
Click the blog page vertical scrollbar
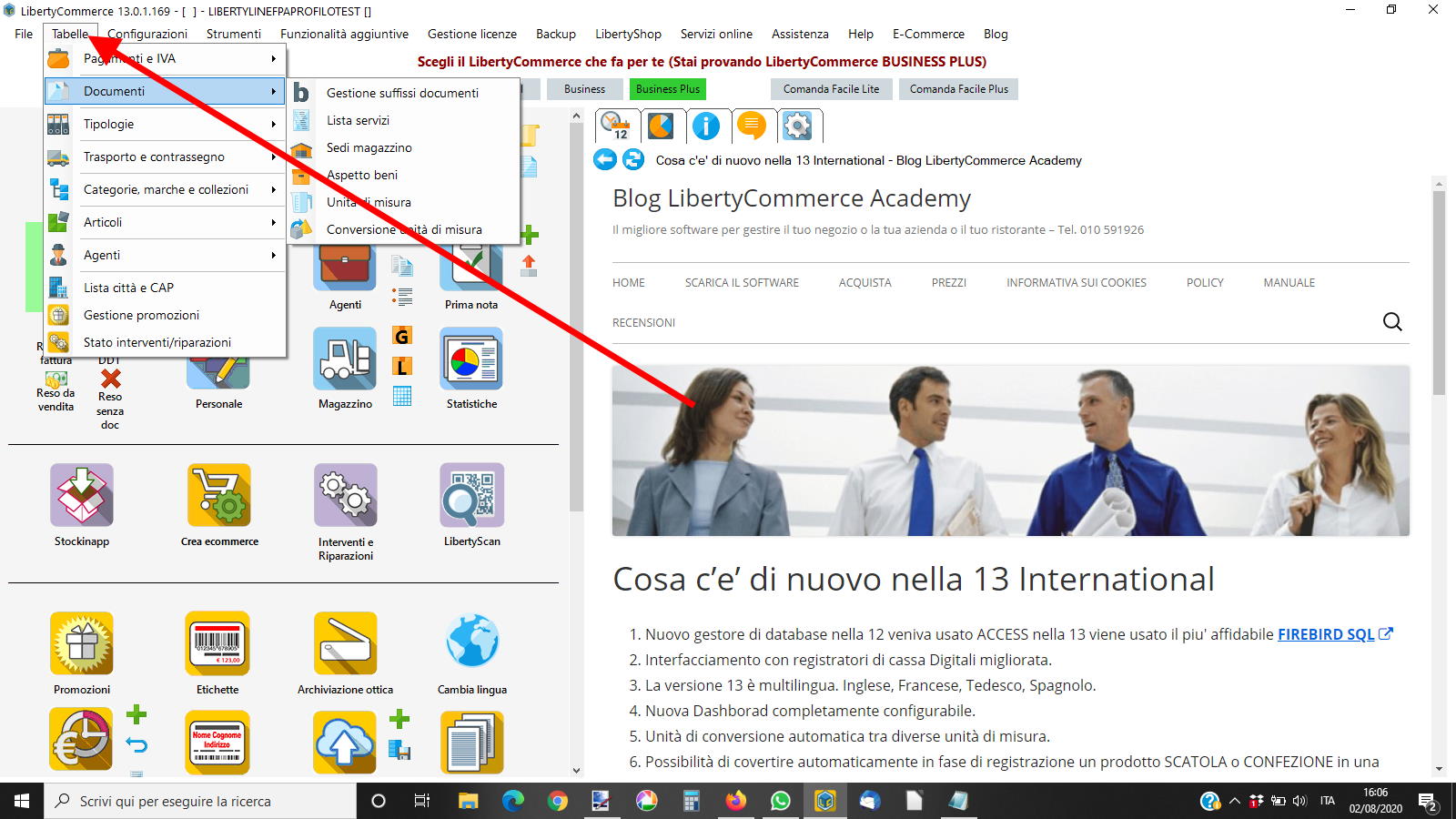click(1439, 293)
